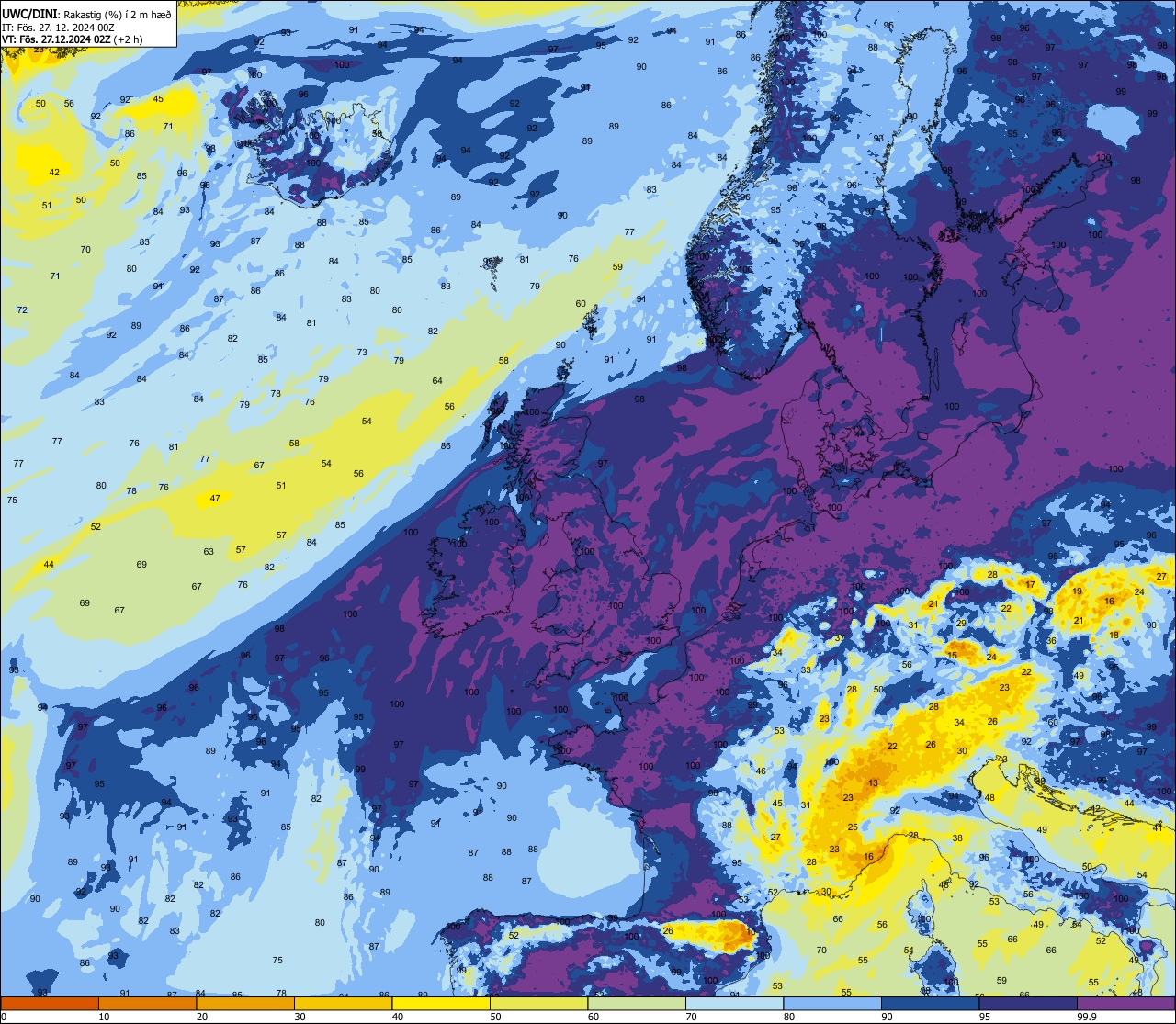The image size is (1176, 1024).
Task: Click the '19' humidity value on map
Action: [x=1077, y=591]
